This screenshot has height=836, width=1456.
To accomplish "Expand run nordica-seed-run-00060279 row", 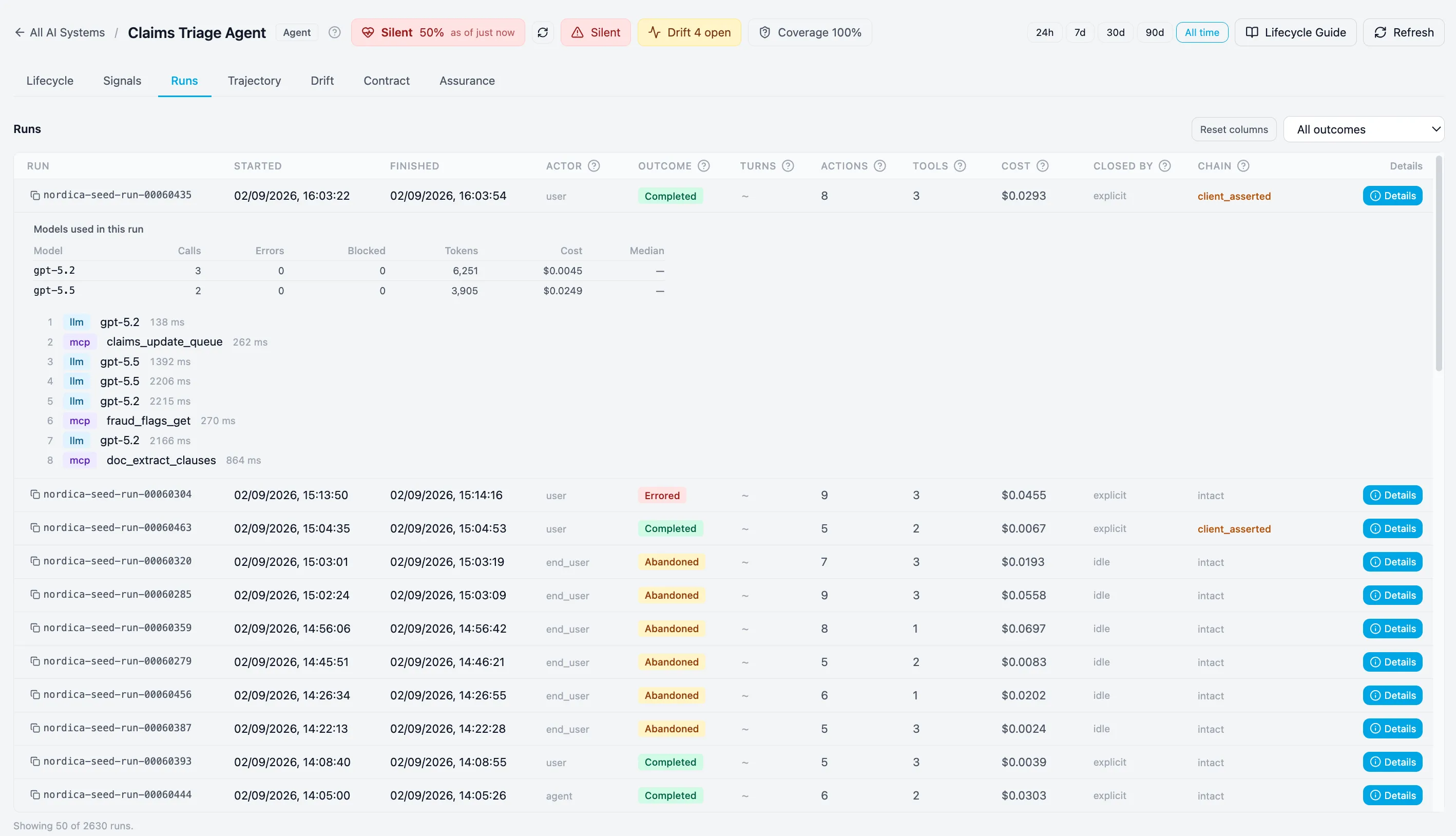I will 723,661.
